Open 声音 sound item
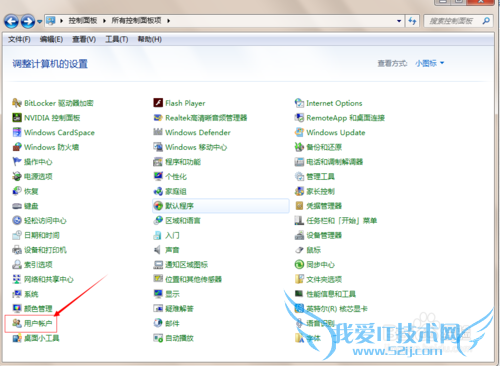This screenshot has width=500, height=366. click(166, 250)
